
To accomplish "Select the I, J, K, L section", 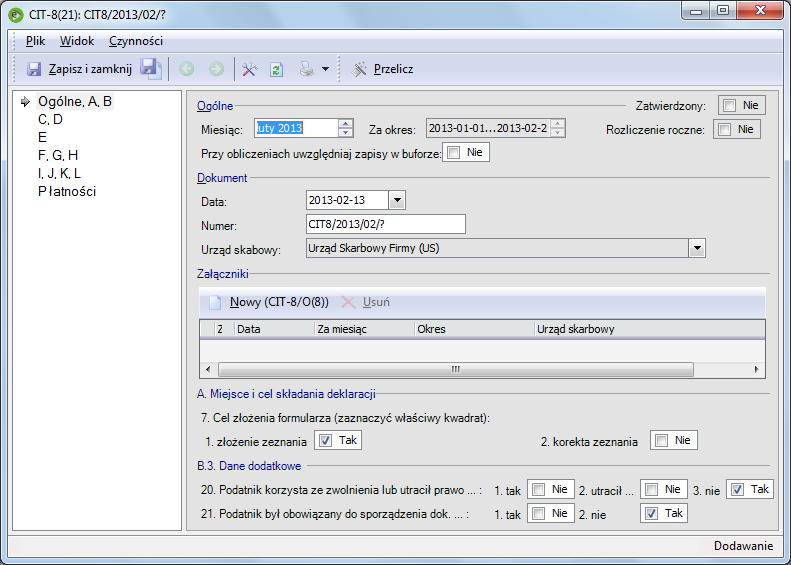I will point(59,174).
